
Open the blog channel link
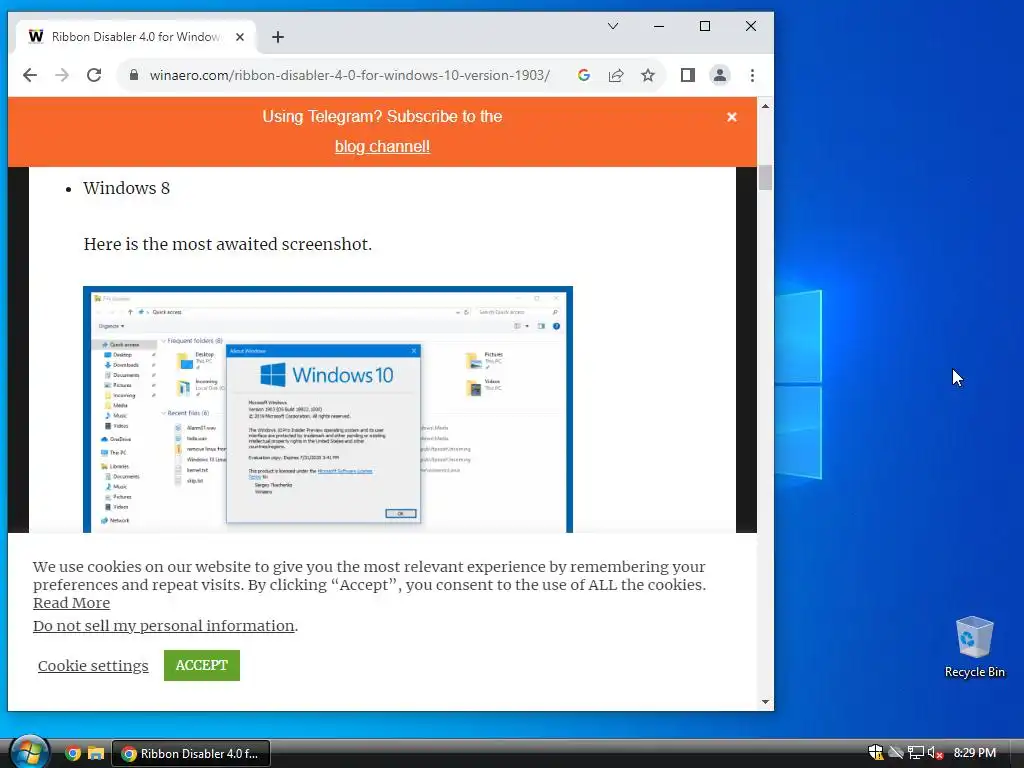pos(383,146)
